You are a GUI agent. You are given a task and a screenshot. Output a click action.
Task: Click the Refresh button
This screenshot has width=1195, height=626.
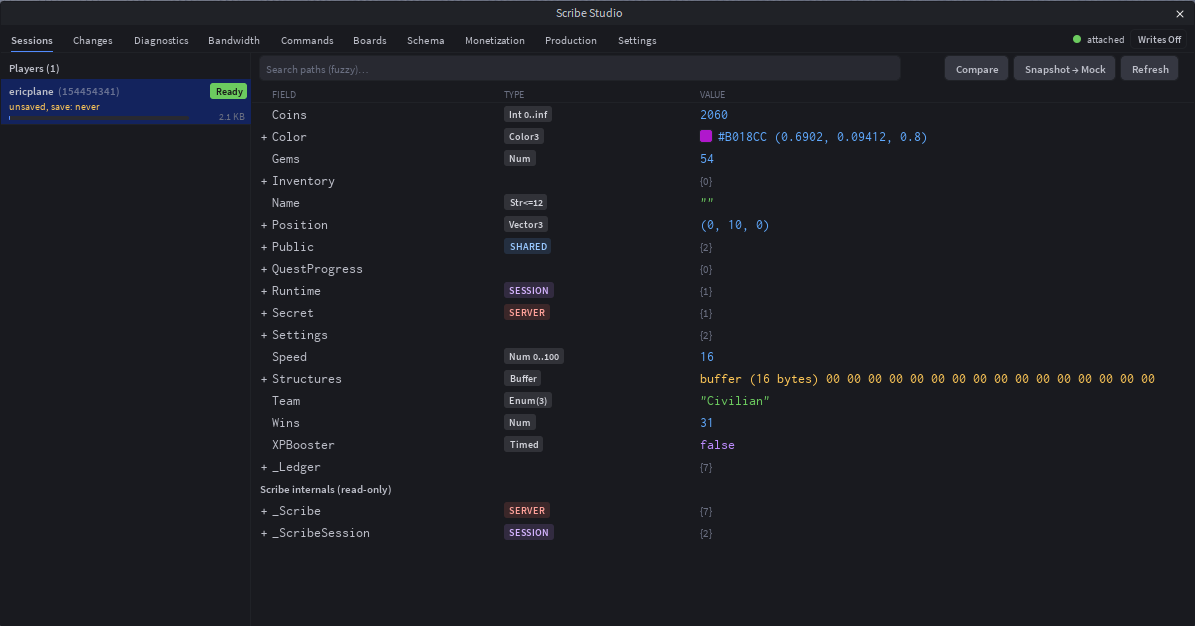(x=1150, y=69)
